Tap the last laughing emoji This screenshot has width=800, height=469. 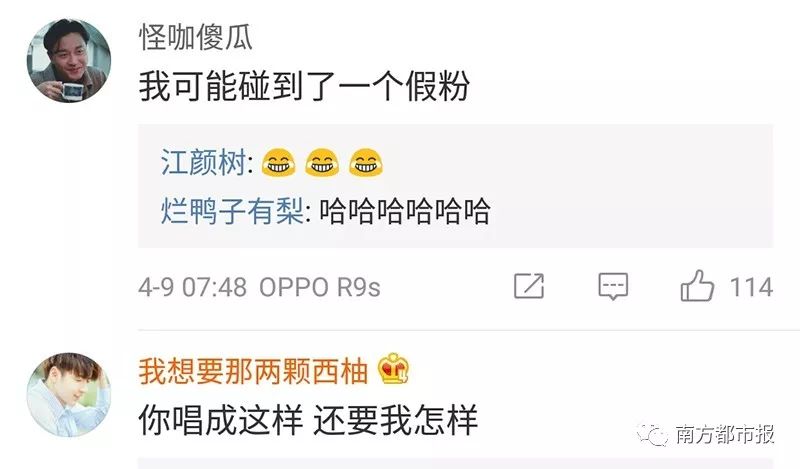pyautogui.click(x=366, y=162)
